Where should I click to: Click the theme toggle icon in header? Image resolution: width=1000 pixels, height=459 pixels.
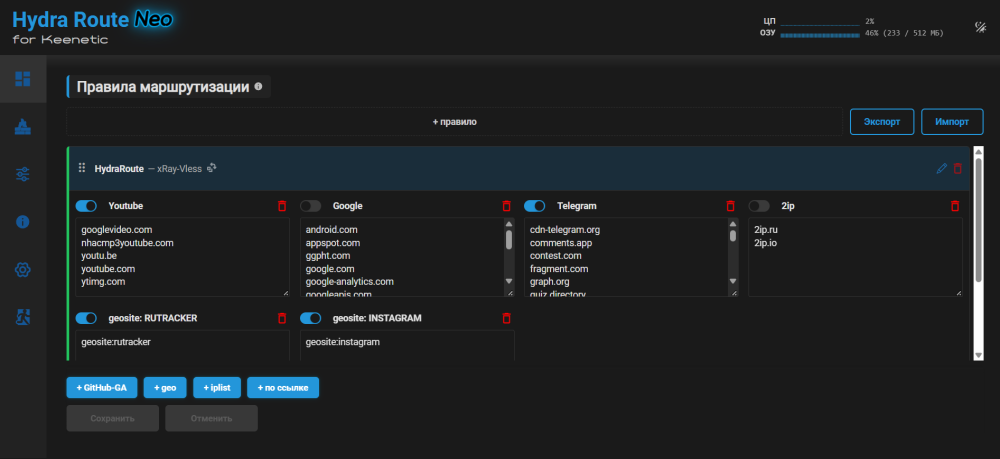[980, 27]
